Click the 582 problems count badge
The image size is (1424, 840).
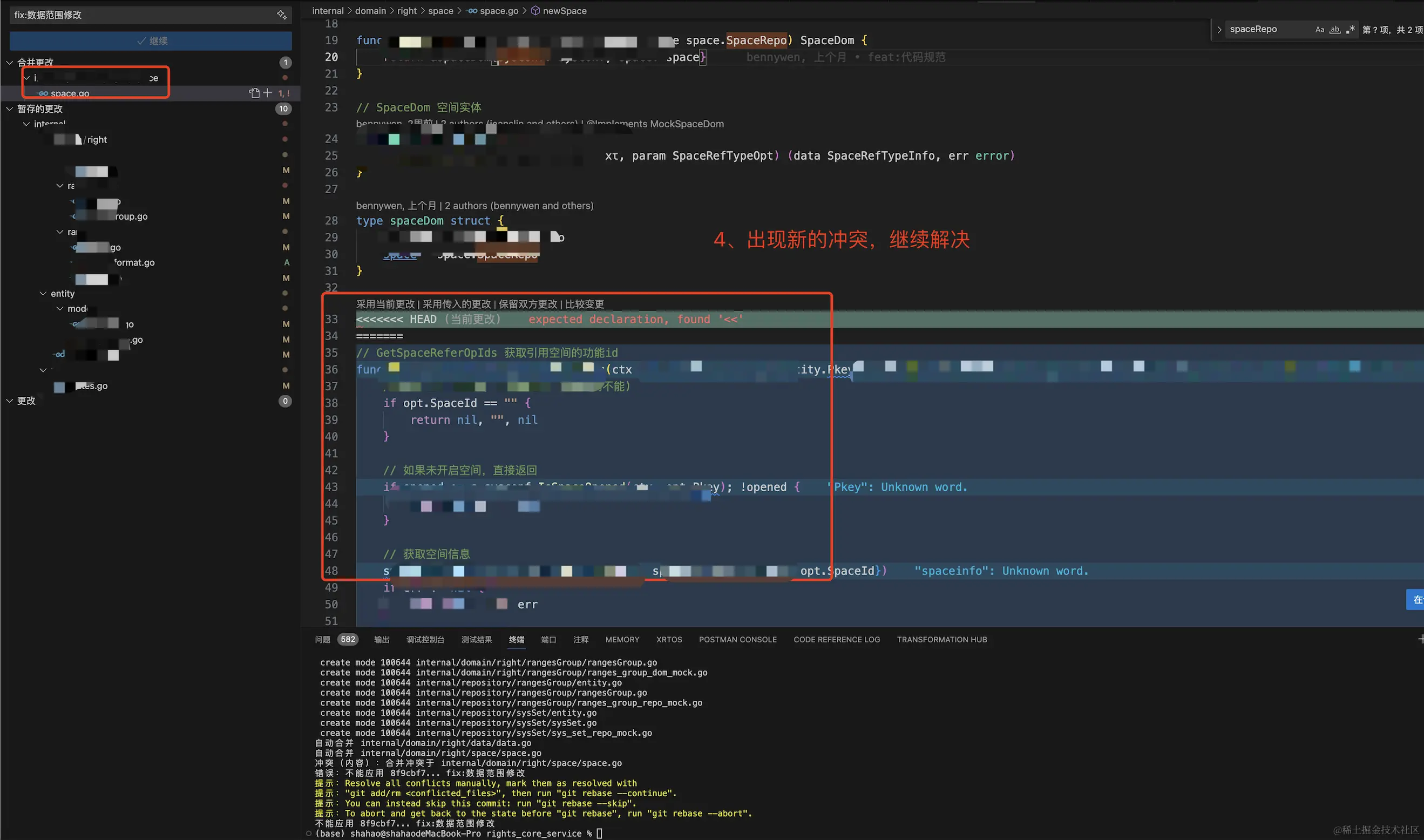tap(348, 639)
